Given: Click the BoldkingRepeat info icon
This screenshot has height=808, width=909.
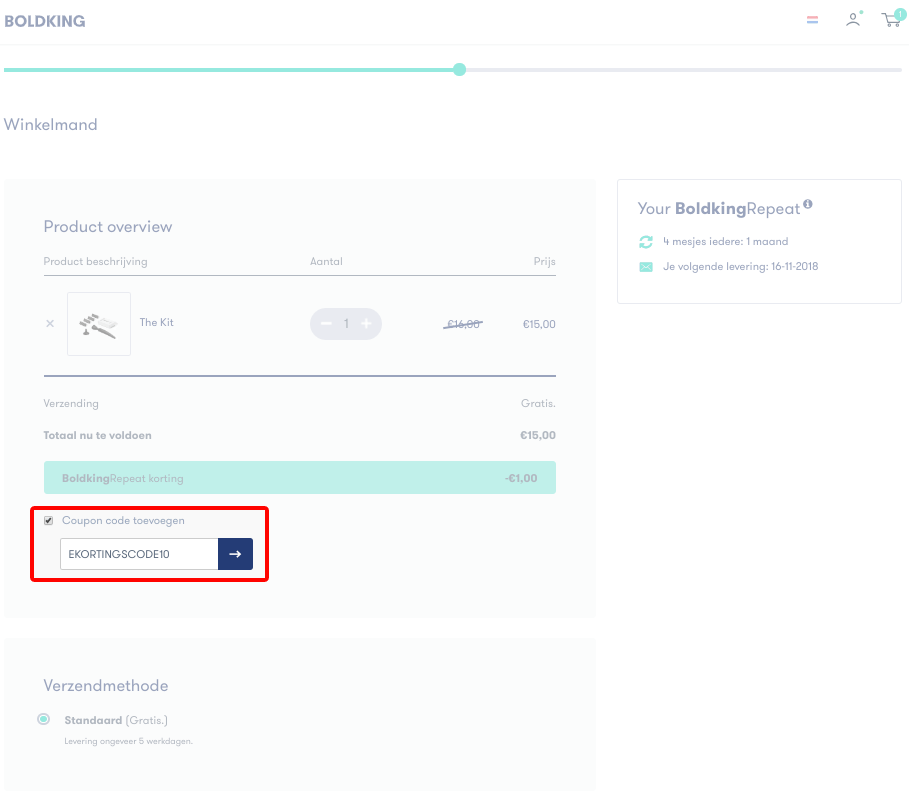Looking at the screenshot, I should point(808,204).
